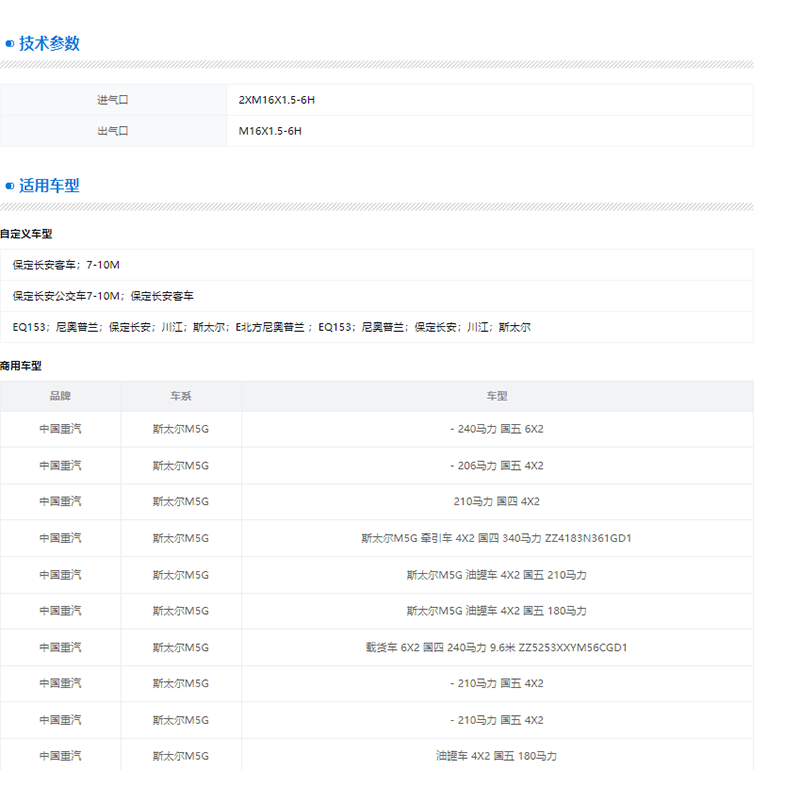
Task: Click the 车型 column header
Action: tap(497, 396)
